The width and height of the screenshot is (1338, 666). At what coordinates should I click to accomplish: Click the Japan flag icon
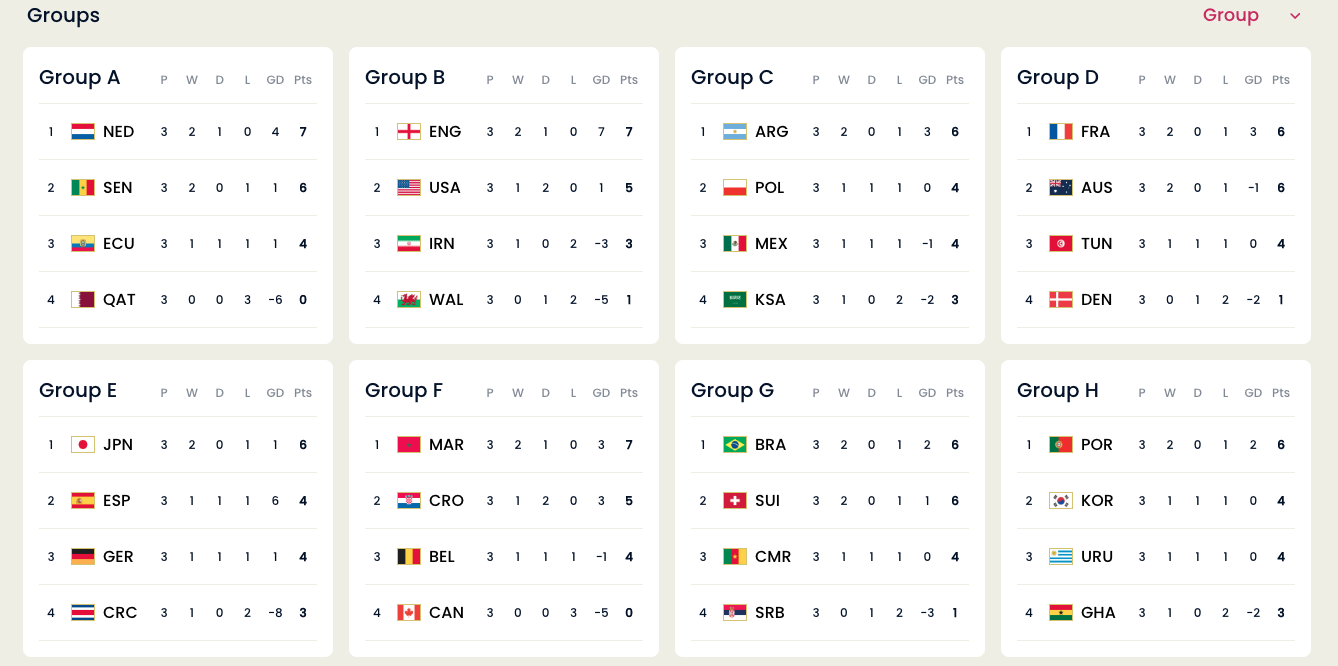point(83,445)
